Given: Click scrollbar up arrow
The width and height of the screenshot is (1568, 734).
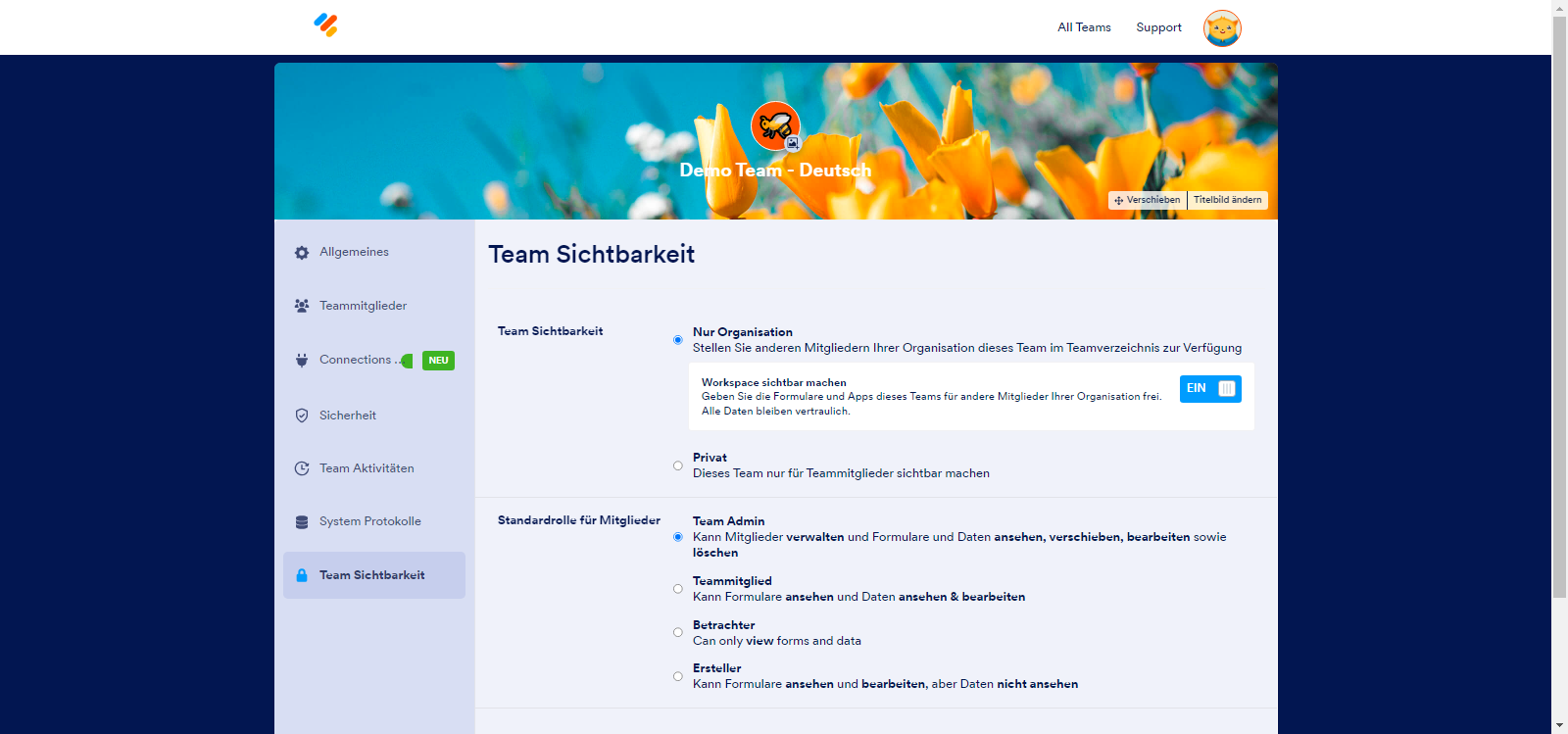Looking at the screenshot, I should (x=1559, y=8).
